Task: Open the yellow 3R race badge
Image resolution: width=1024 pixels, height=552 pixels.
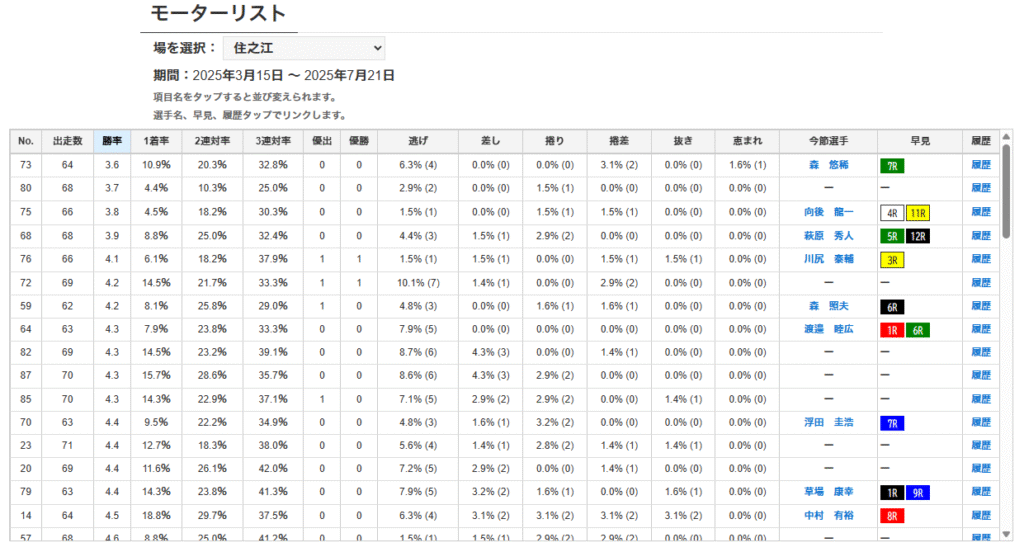Action: pos(891,260)
